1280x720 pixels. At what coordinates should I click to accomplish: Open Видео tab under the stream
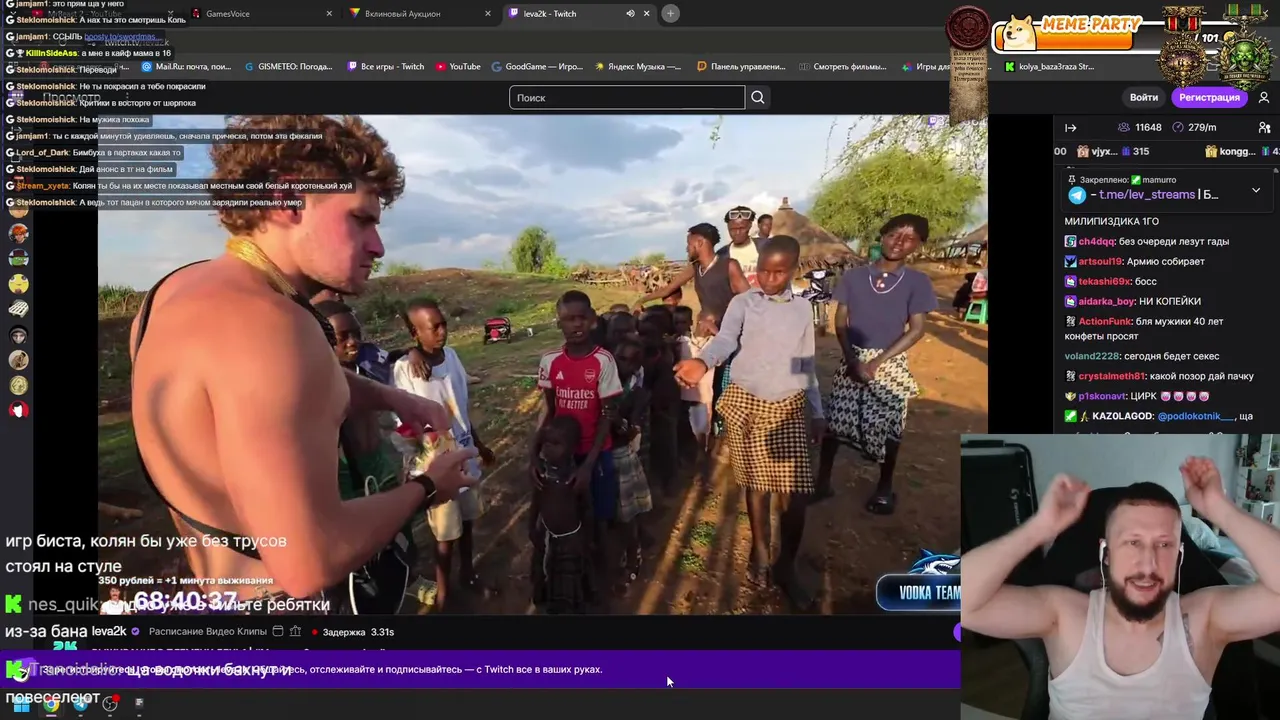(220, 632)
